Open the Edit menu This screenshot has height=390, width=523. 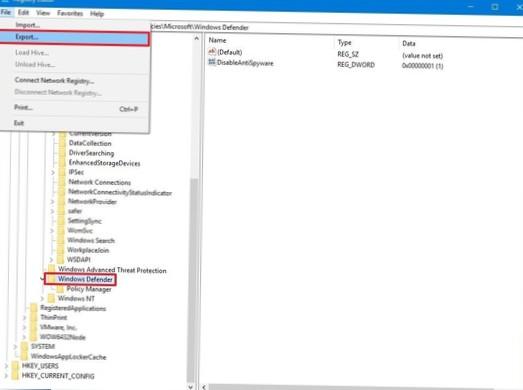click(23, 13)
